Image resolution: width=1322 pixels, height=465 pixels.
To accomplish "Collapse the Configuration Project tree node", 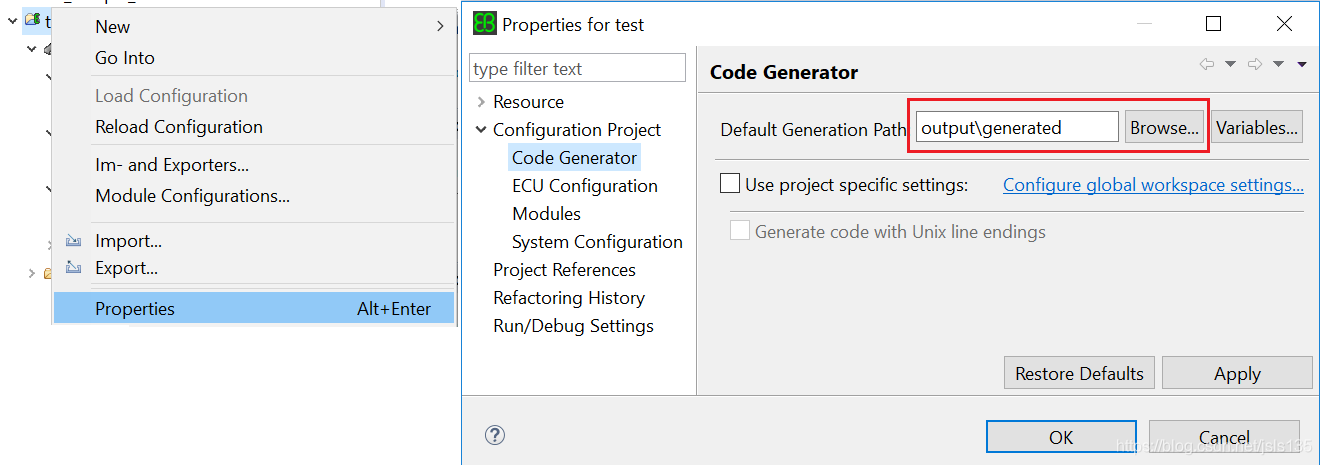I will [x=481, y=130].
